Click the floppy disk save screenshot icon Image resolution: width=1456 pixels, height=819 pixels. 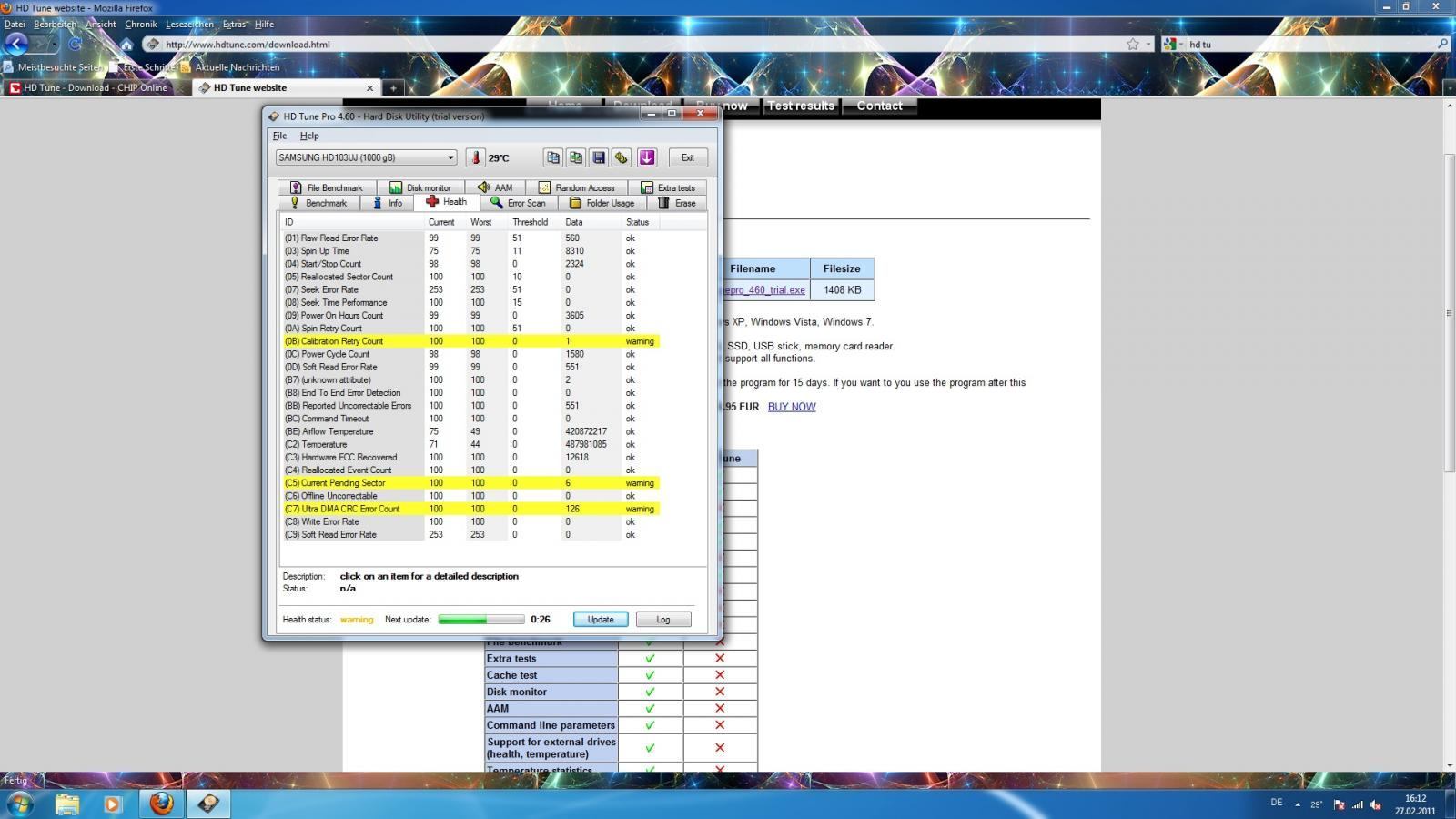pyautogui.click(x=599, y=157)
